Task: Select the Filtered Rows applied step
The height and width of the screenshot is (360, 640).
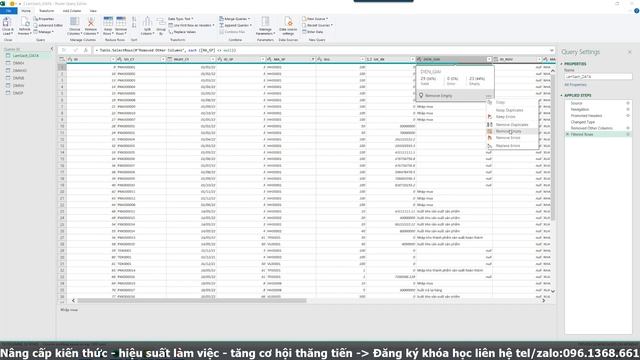Action: click(x=598, y=134)
